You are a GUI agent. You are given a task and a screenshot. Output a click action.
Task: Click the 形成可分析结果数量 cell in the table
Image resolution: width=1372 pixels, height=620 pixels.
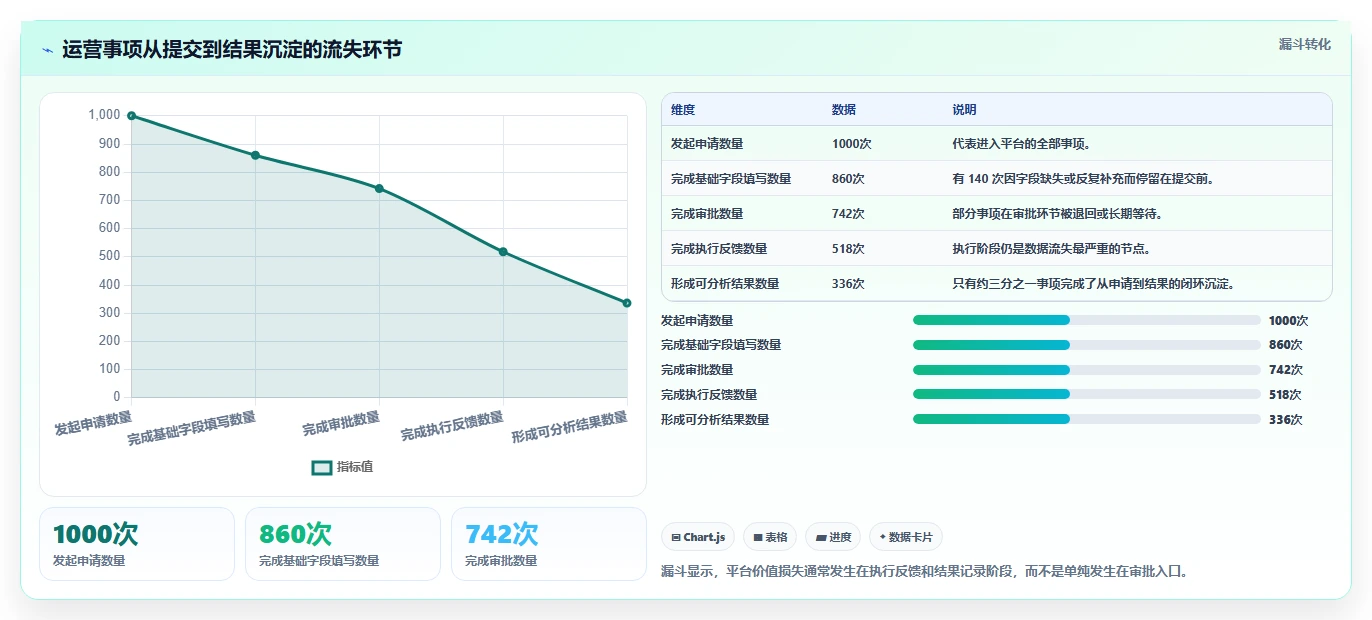point(725,284)
